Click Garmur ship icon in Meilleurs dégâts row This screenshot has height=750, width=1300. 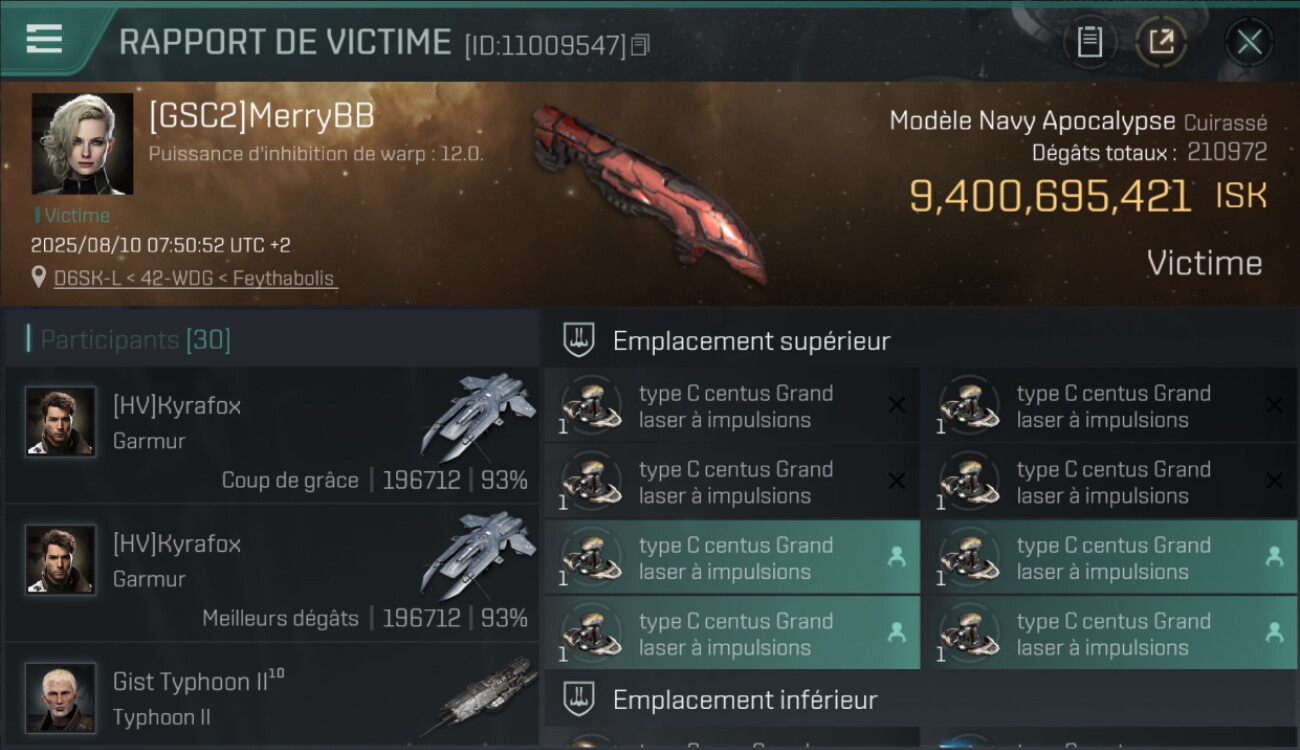478,555
